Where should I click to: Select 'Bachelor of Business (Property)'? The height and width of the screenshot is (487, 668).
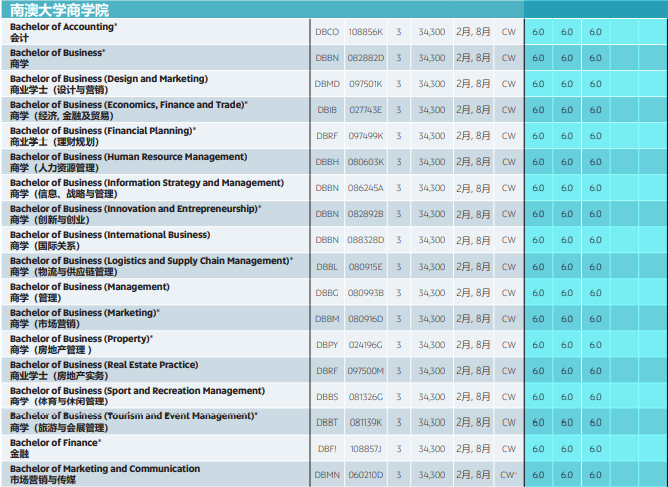pyautogui.click(x=81, y=338)
